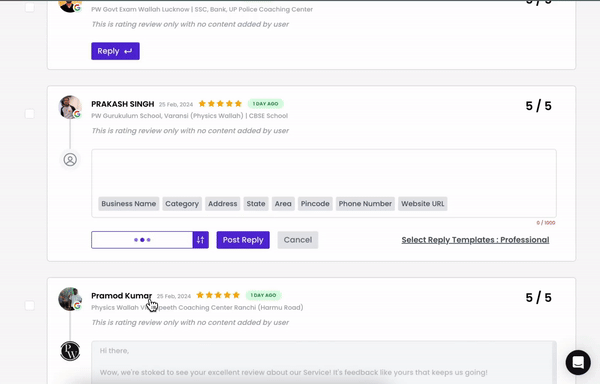600x384 pixels.
Task: Open the loading template dropdown field
Action: coord(142,240)
